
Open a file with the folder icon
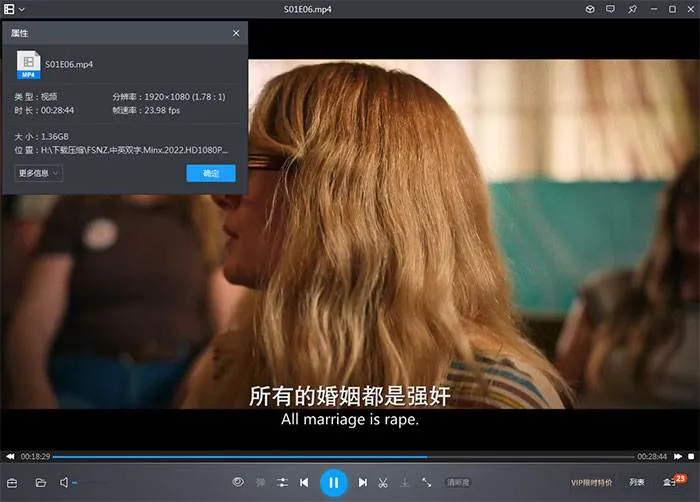pyautogui.click(x=41, y=482)
